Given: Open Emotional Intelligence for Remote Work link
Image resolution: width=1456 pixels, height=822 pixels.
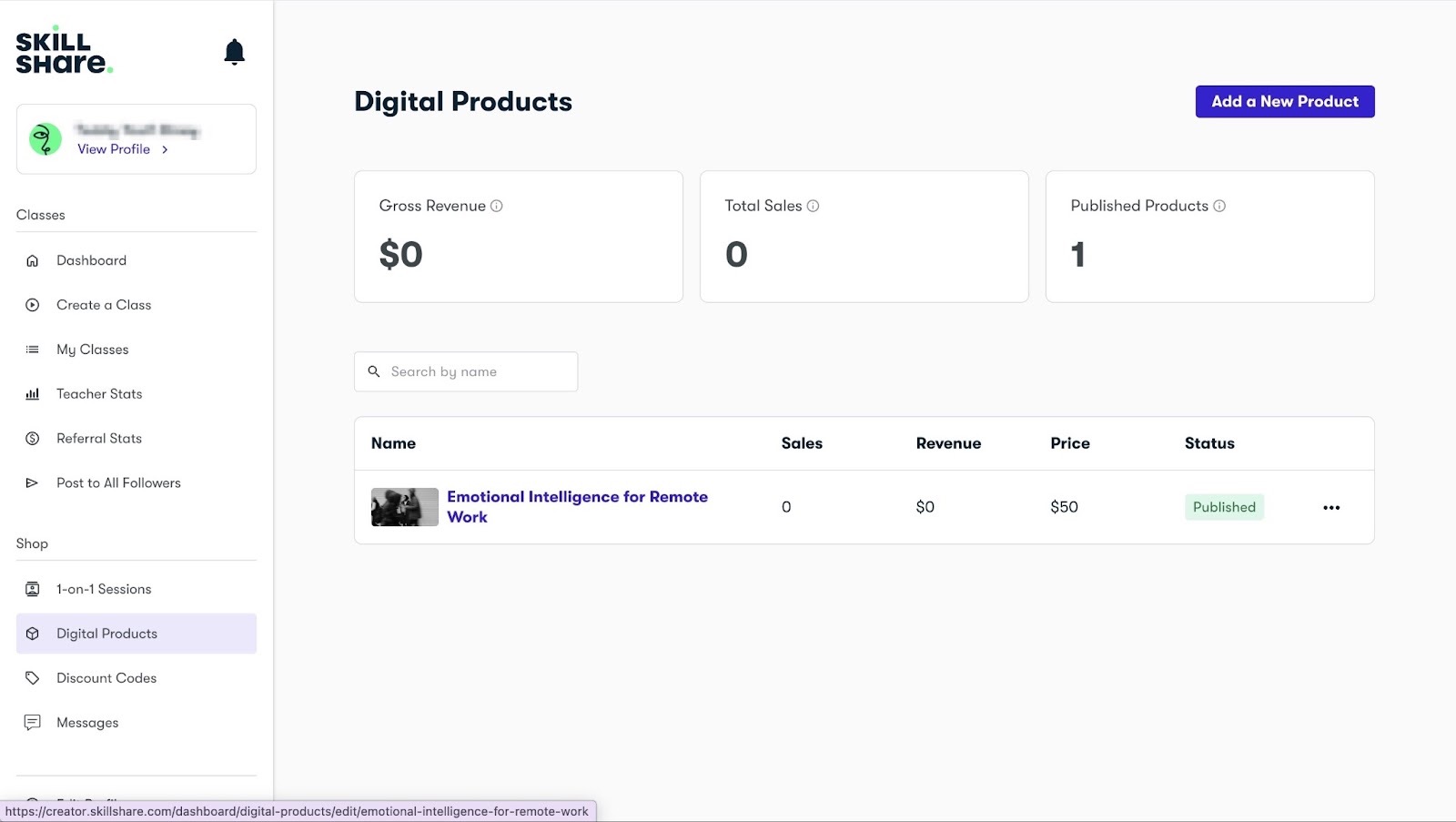Looking at the screenshot, I should click(x=577, y=507).
